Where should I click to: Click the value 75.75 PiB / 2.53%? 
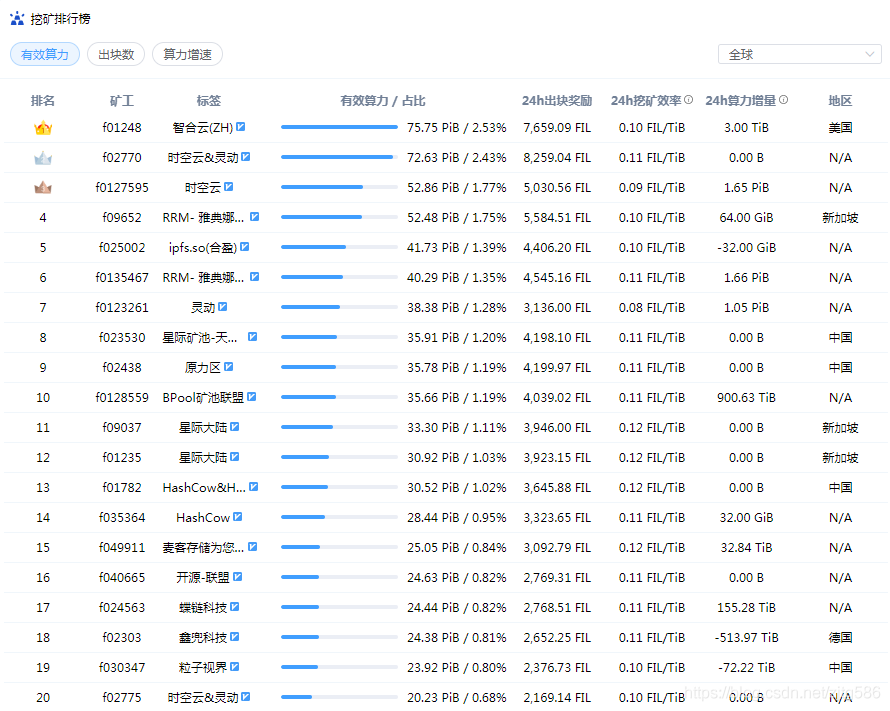click(456, 128)
